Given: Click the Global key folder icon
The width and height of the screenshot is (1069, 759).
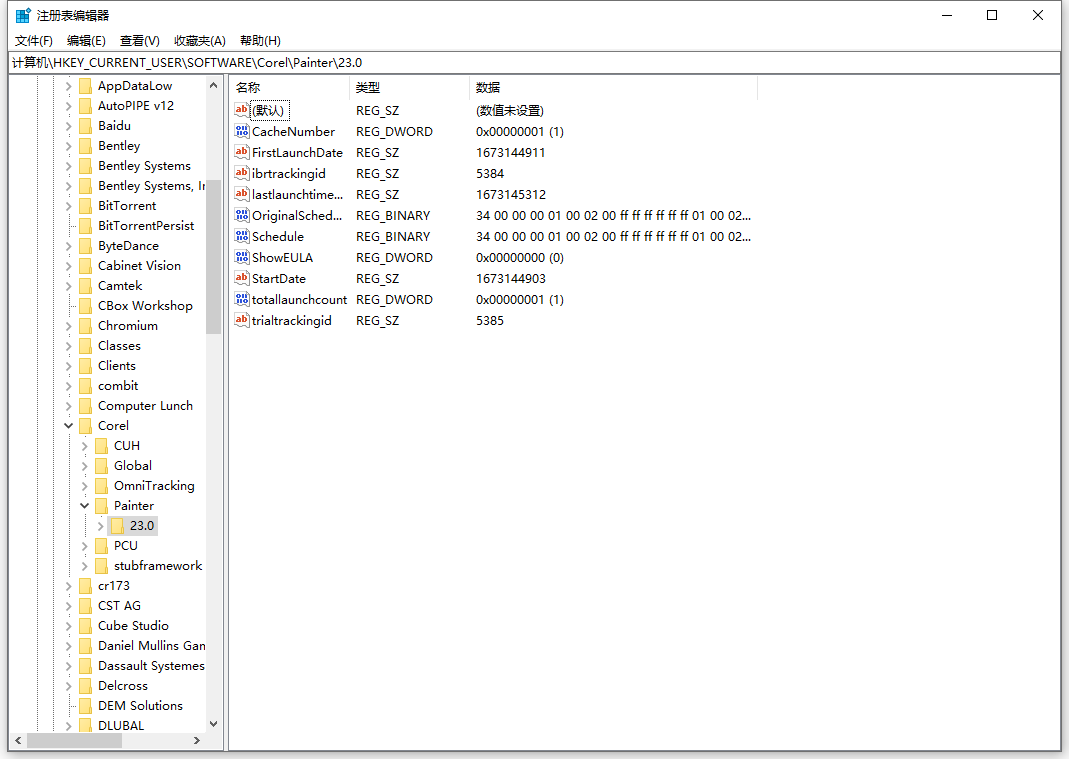Looking at the screenshot, I should pyautogui.click(x=101, y=466).
